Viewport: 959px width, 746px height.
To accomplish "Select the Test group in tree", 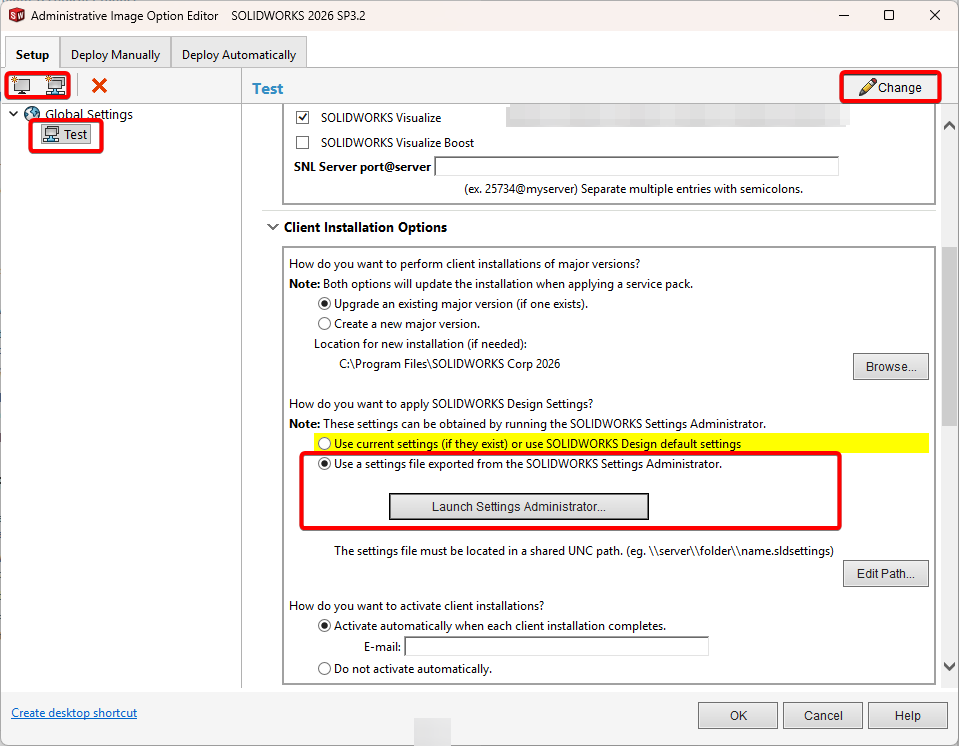I will 66,135.
